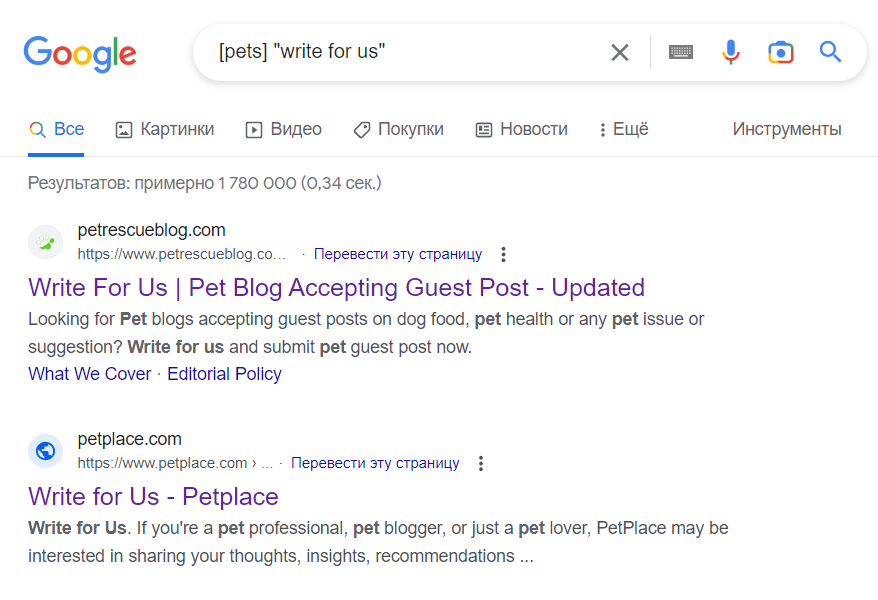Translate the petrescueblog page link
Viewport: 878px width, 600px height.
pyautogui.click(x=398, y=254)
